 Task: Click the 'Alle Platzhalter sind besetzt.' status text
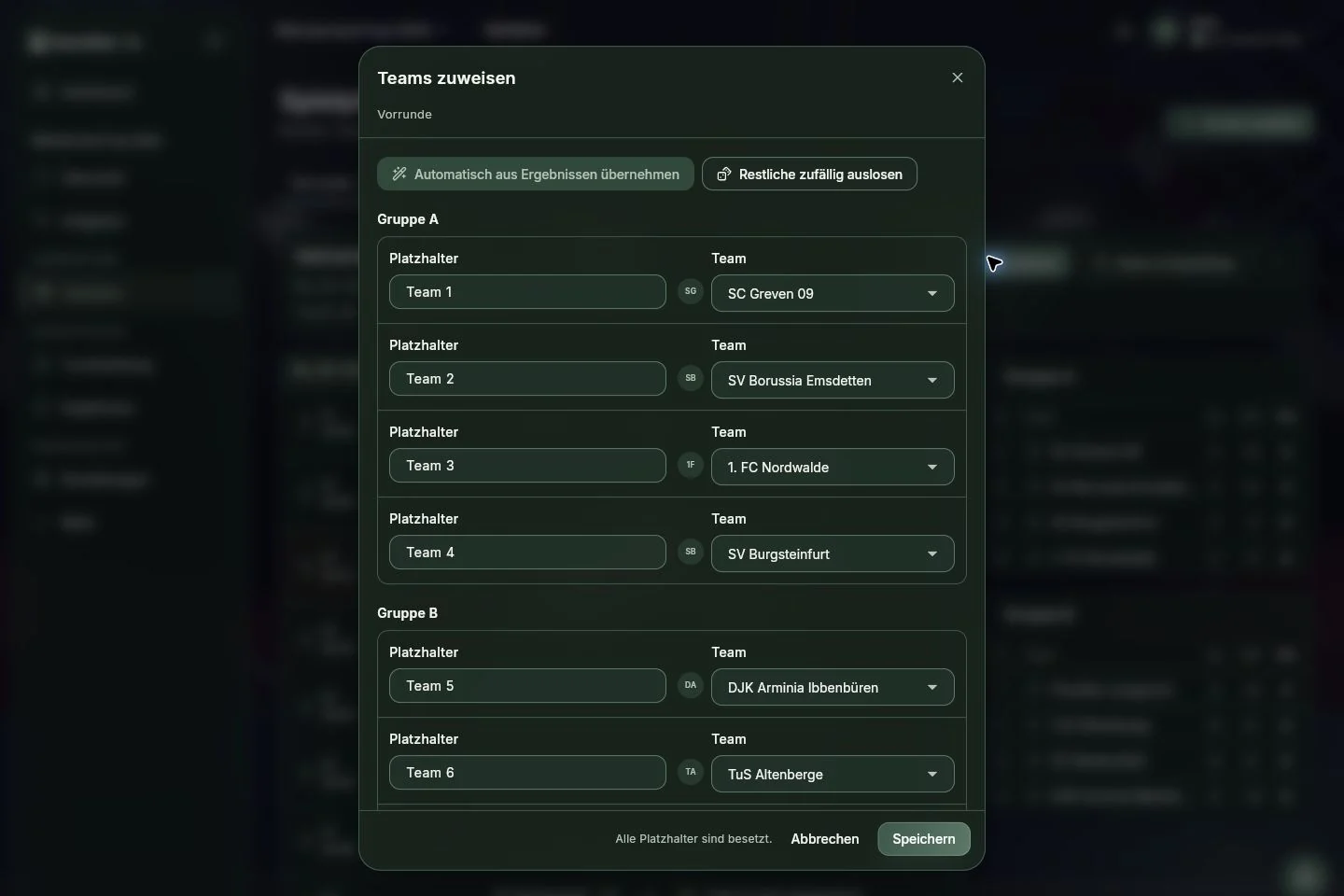pyautogui.click(x=693, y=839)
